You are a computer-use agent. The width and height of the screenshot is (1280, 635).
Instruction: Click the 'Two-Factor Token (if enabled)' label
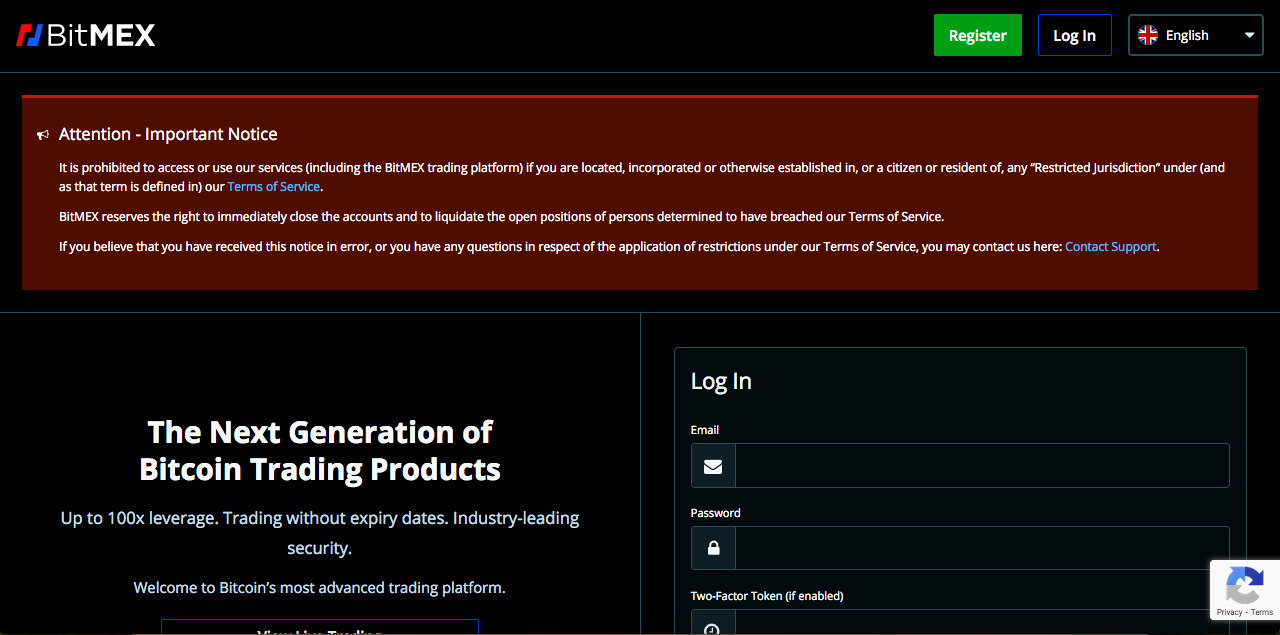(767, 596)
